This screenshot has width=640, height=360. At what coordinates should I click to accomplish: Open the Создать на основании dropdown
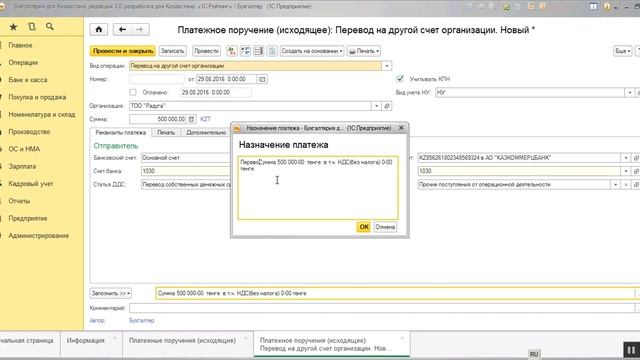pos(312,51)
